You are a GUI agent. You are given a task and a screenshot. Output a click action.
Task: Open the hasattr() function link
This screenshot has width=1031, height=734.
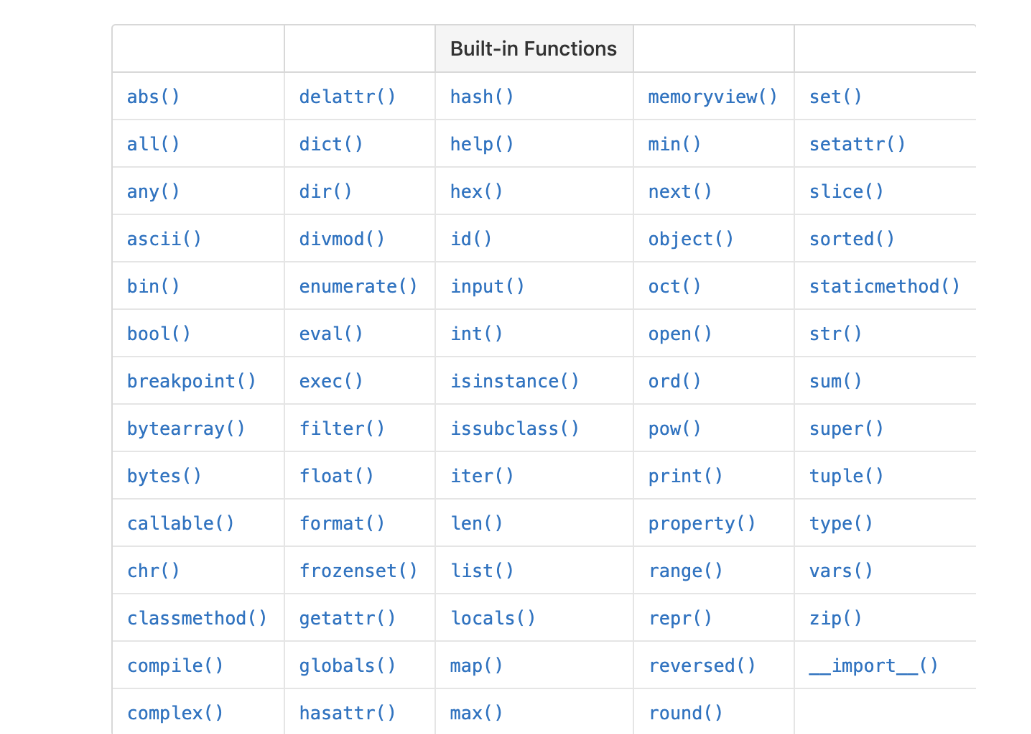(347, 714)
